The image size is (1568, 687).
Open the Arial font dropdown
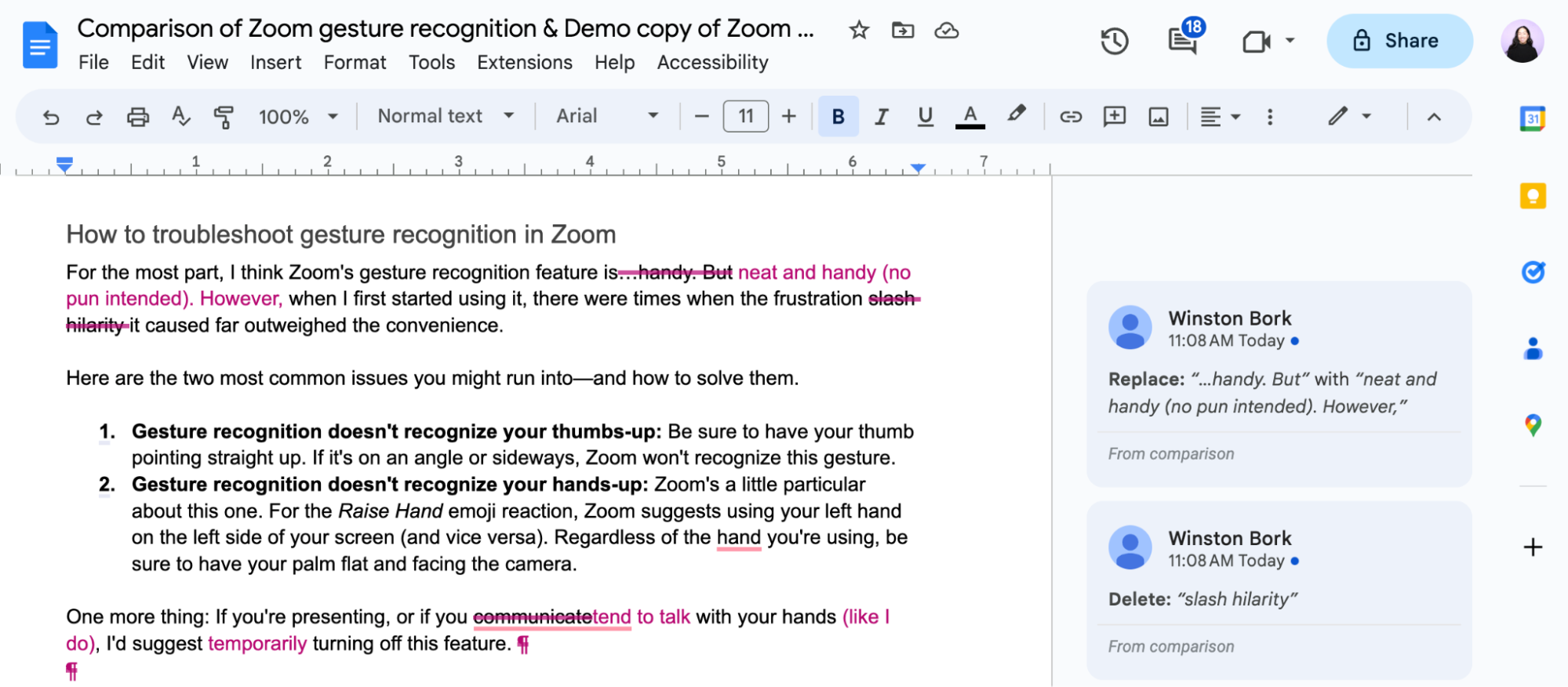pos(606,116)
